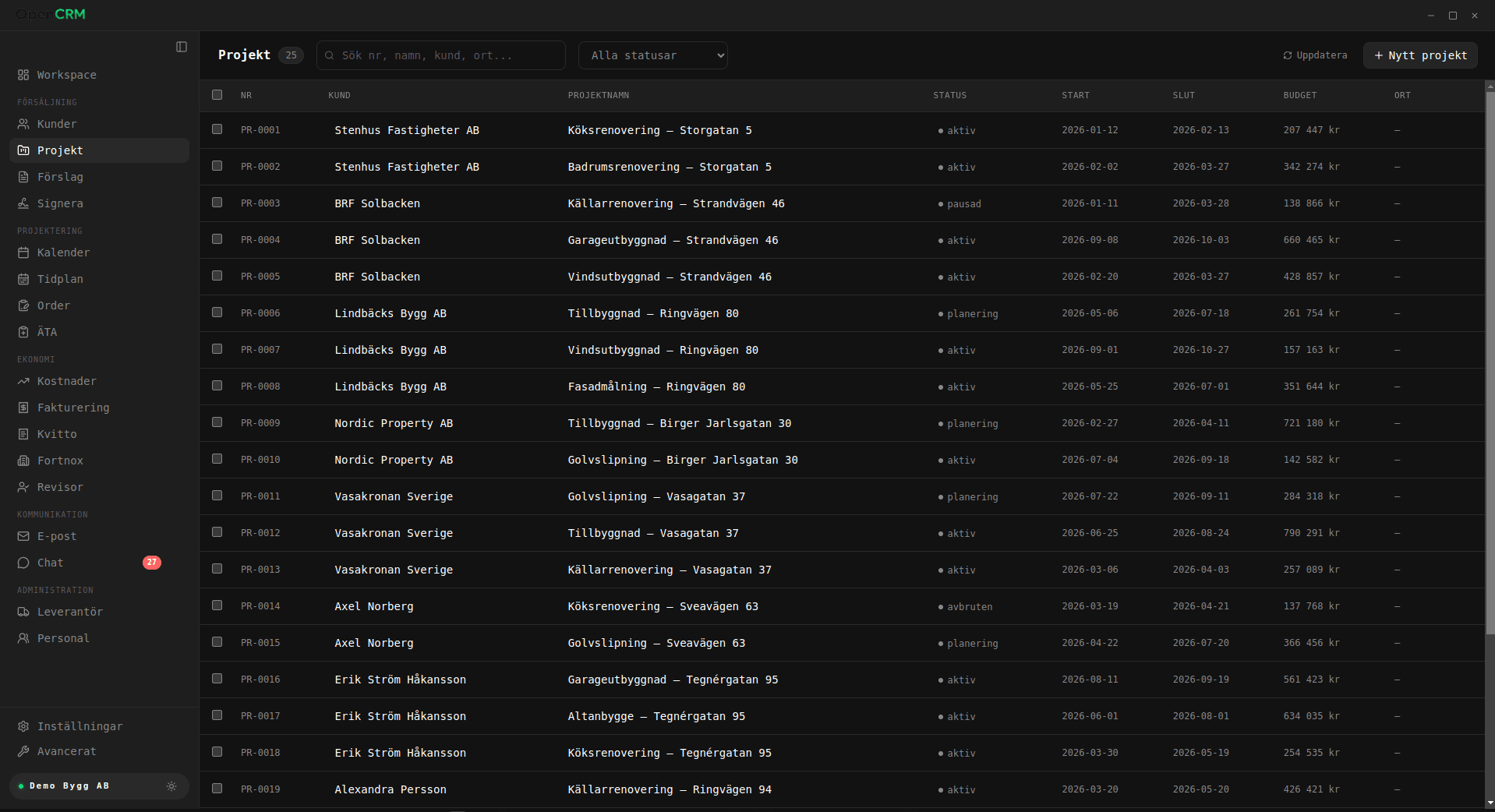Click the pausad status on PR-0003
Viewport: 1495px width, 812px height.
960,204
